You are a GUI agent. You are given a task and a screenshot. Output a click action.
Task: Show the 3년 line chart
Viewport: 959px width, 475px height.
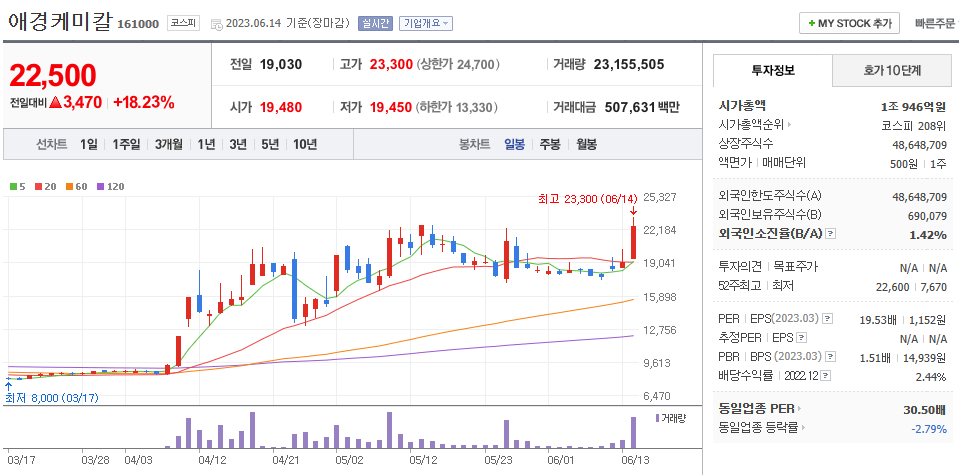coord(238,145)
